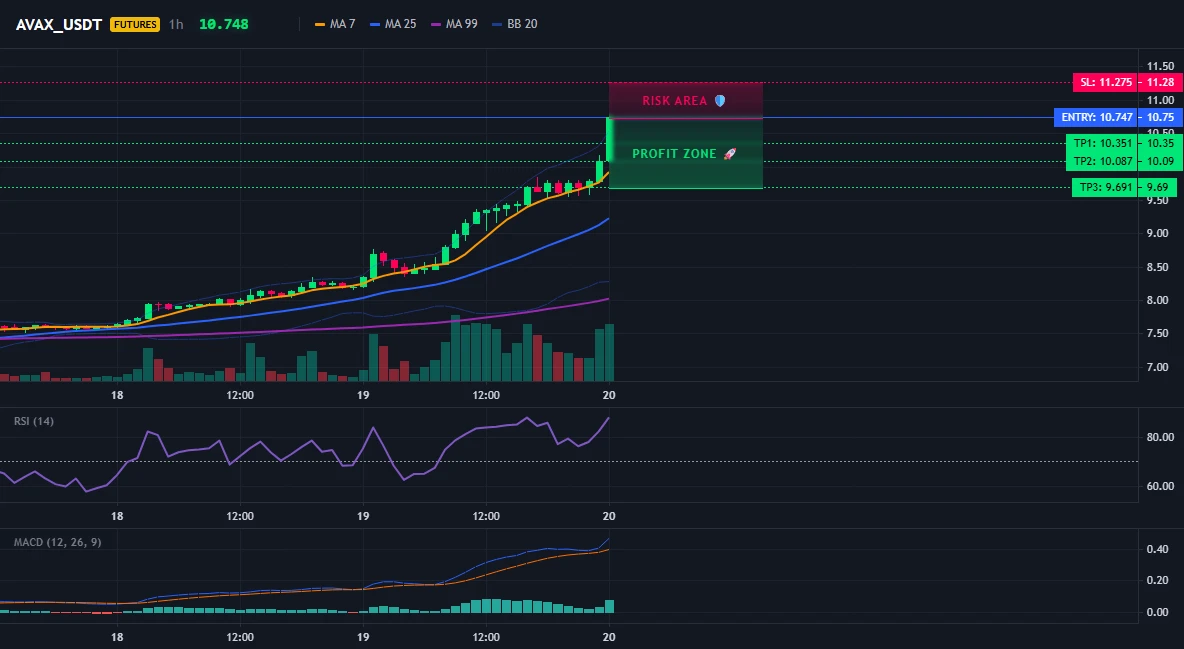Select the TP2: 10.087 label
Image resolution: width=1184 pixels, height=649 pixels.
coord(1102,161)
